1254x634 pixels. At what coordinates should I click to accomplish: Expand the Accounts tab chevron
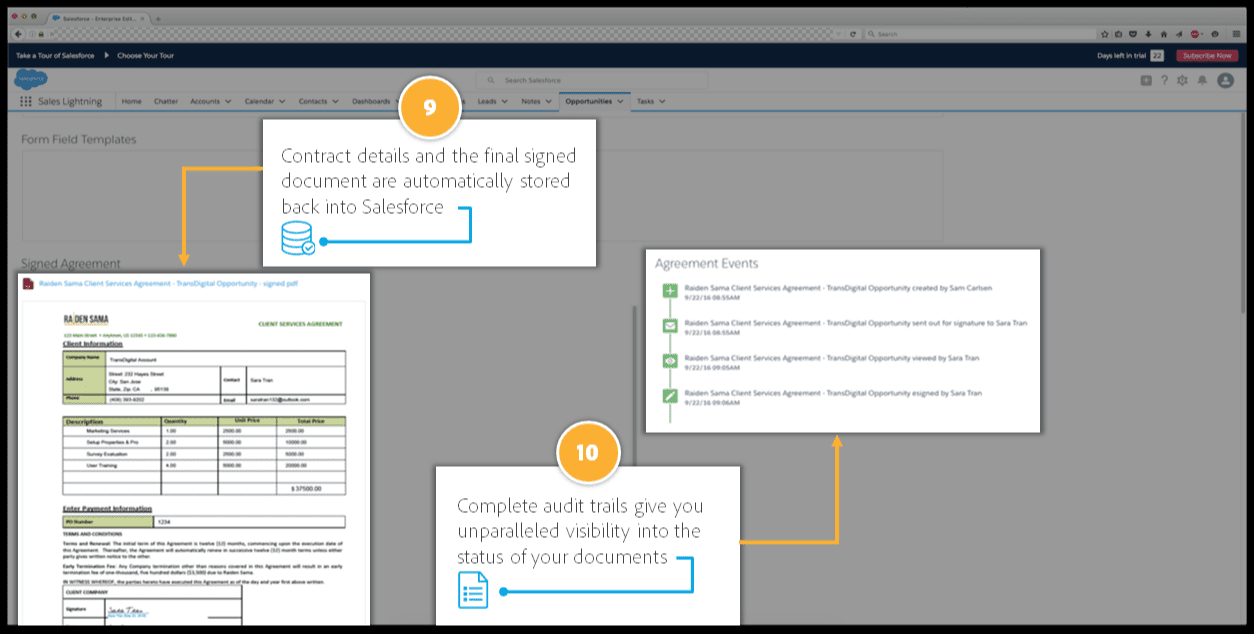[228, 101]
